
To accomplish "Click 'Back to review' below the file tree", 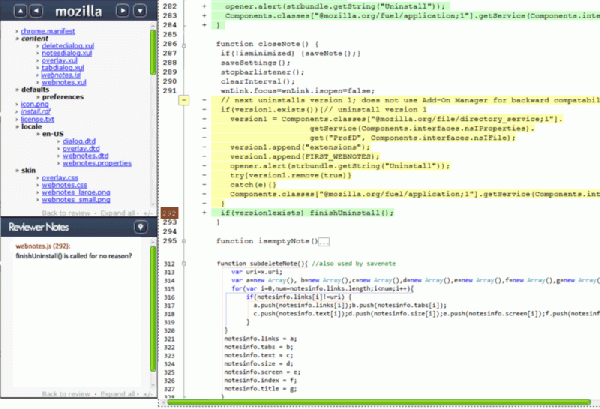I will pos(66,213).
